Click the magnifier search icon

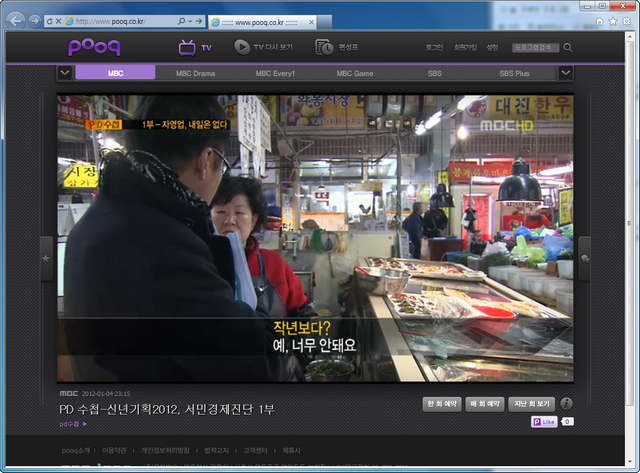(x=568, y=48)
